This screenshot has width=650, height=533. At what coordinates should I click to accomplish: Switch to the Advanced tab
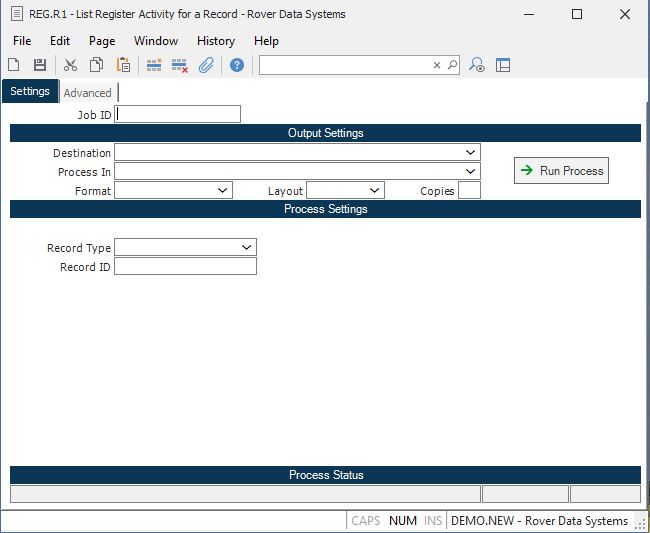click(x=87, y=93)
